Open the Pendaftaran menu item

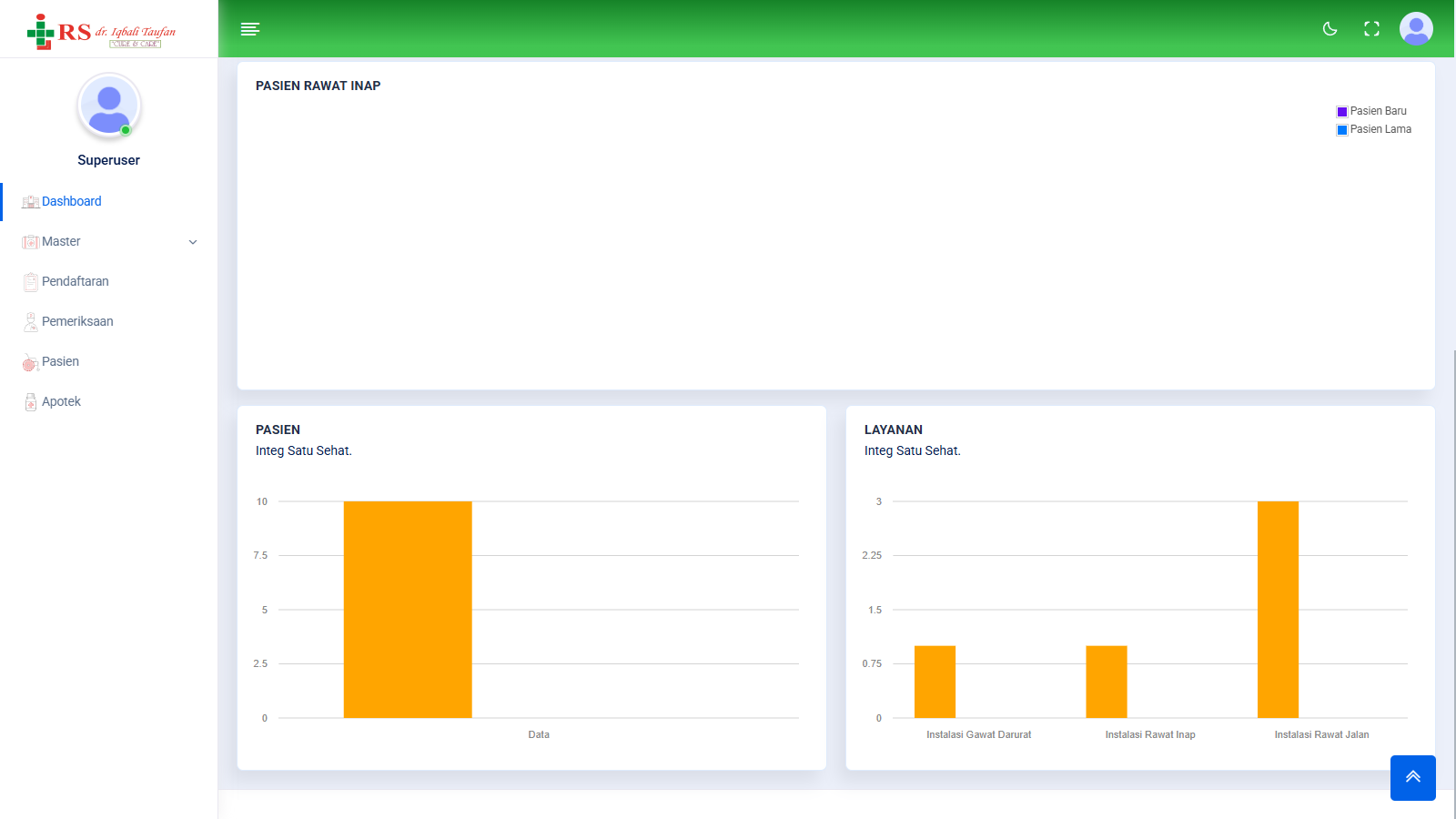pyautogui.click(x=75, y=281)
